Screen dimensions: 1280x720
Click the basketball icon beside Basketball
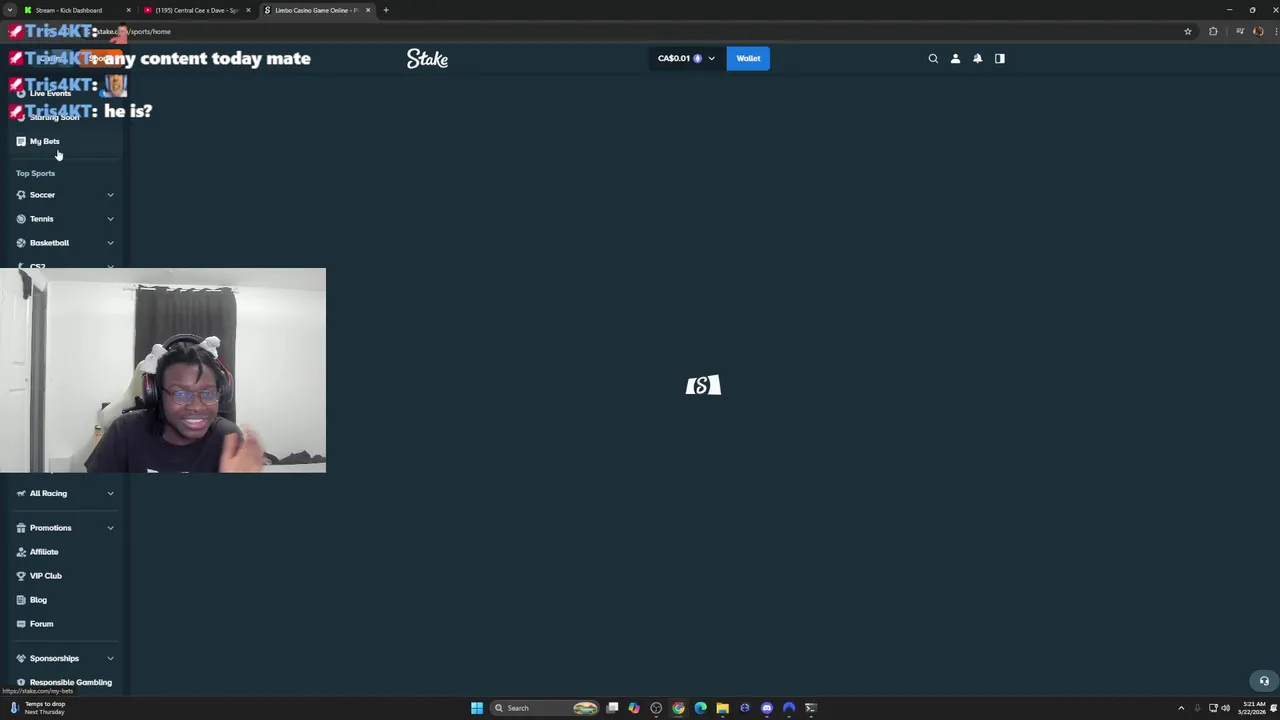coord(21,243)
